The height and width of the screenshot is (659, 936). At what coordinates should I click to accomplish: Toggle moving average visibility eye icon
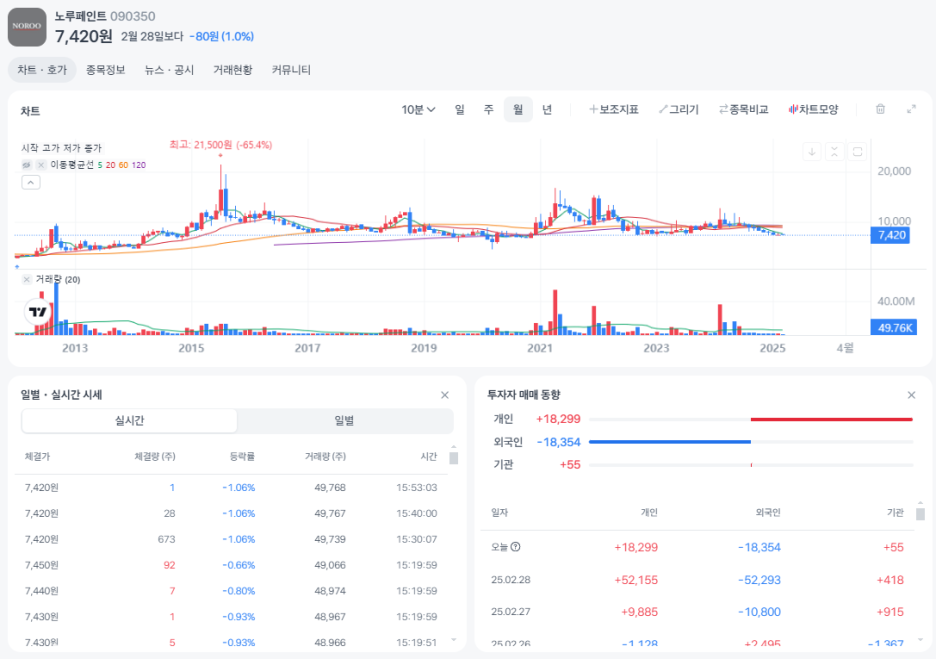click(26, 165)
